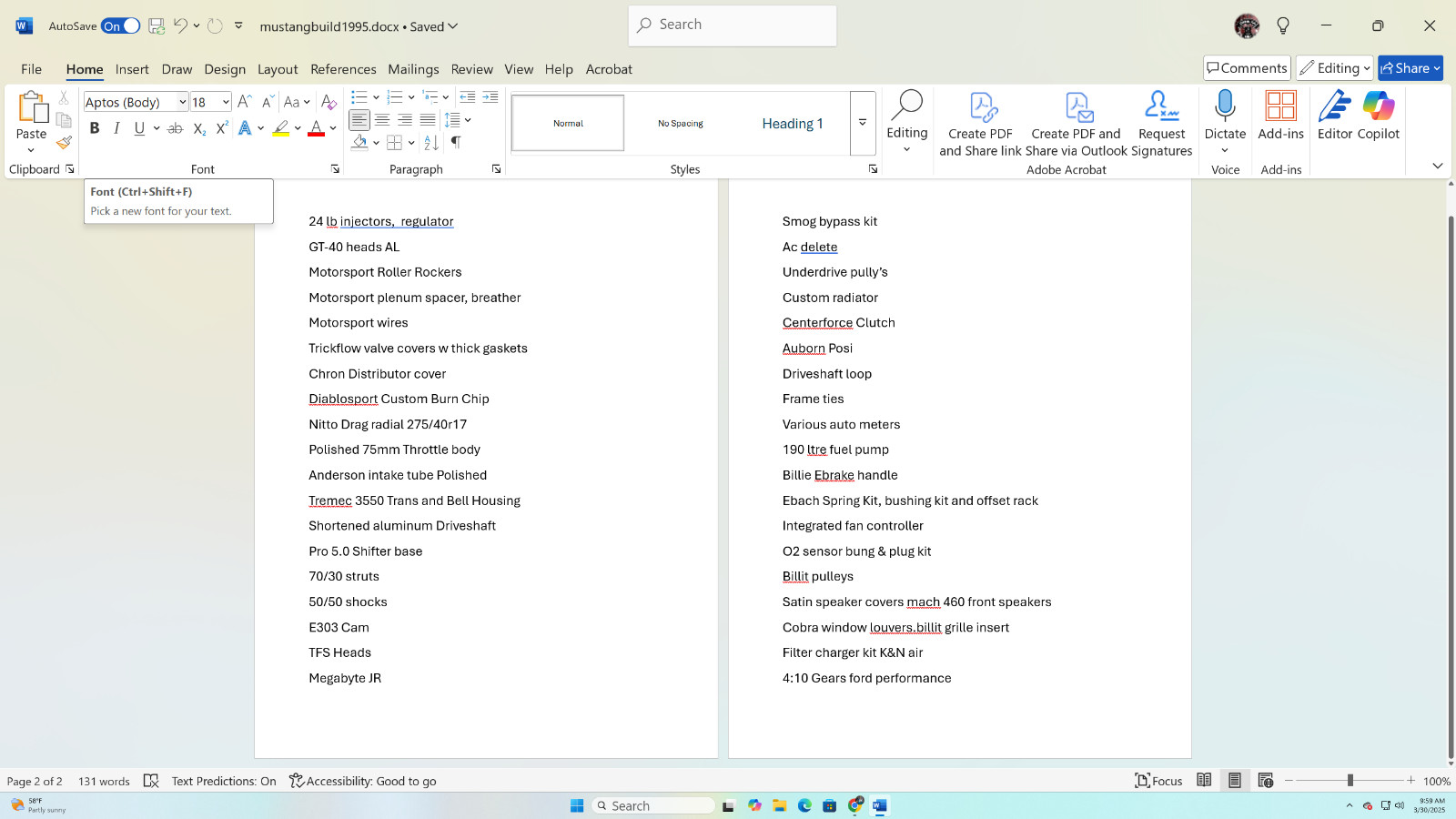
Task: Click Request Signatures in Acrobat group
Action: pyautogui.click(x=1162, y=124)
